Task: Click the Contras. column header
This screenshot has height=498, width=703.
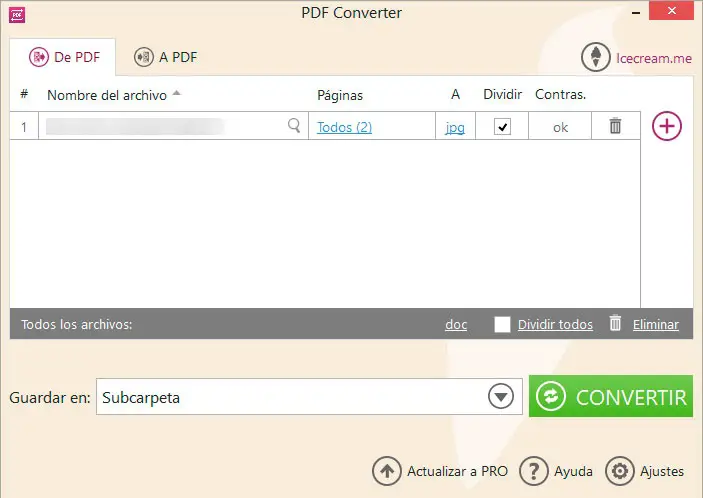Action: [560, 94]
